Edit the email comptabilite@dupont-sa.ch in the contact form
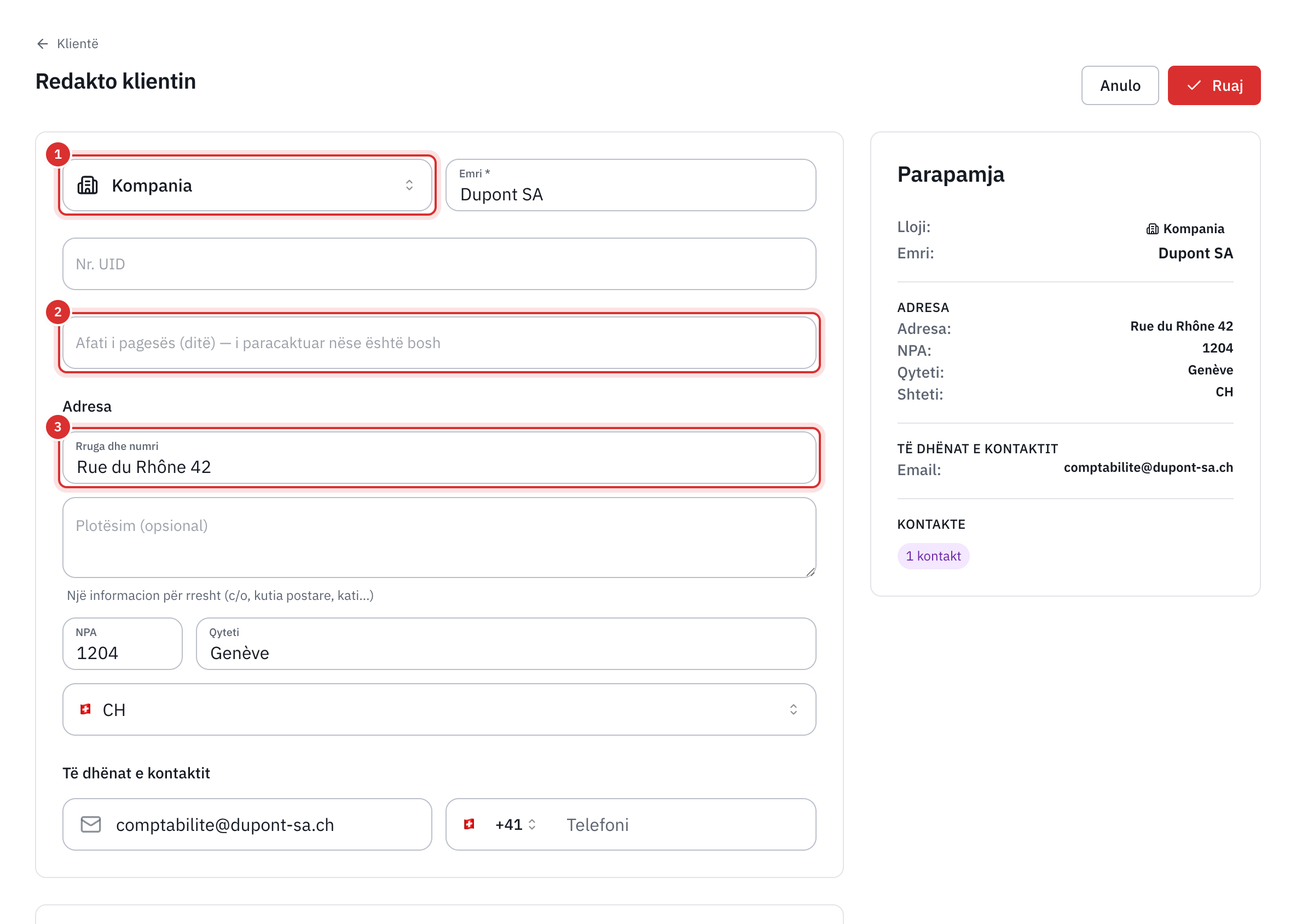1296x924 pixels. 247,824
